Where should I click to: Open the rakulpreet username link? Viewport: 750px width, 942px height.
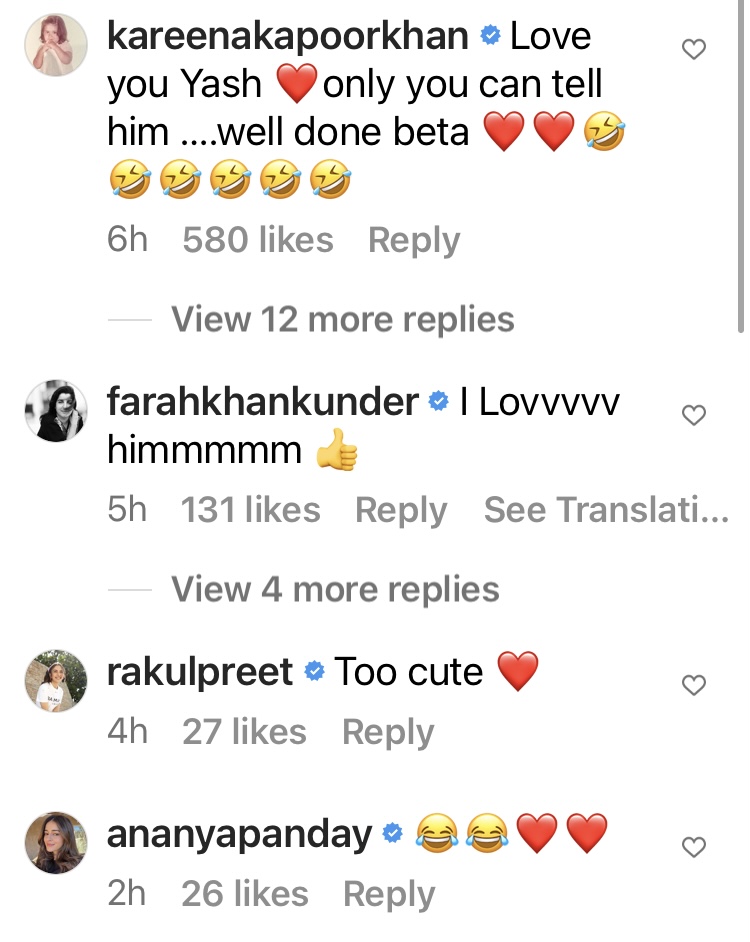pyautogui.click(x=200, y=672)
